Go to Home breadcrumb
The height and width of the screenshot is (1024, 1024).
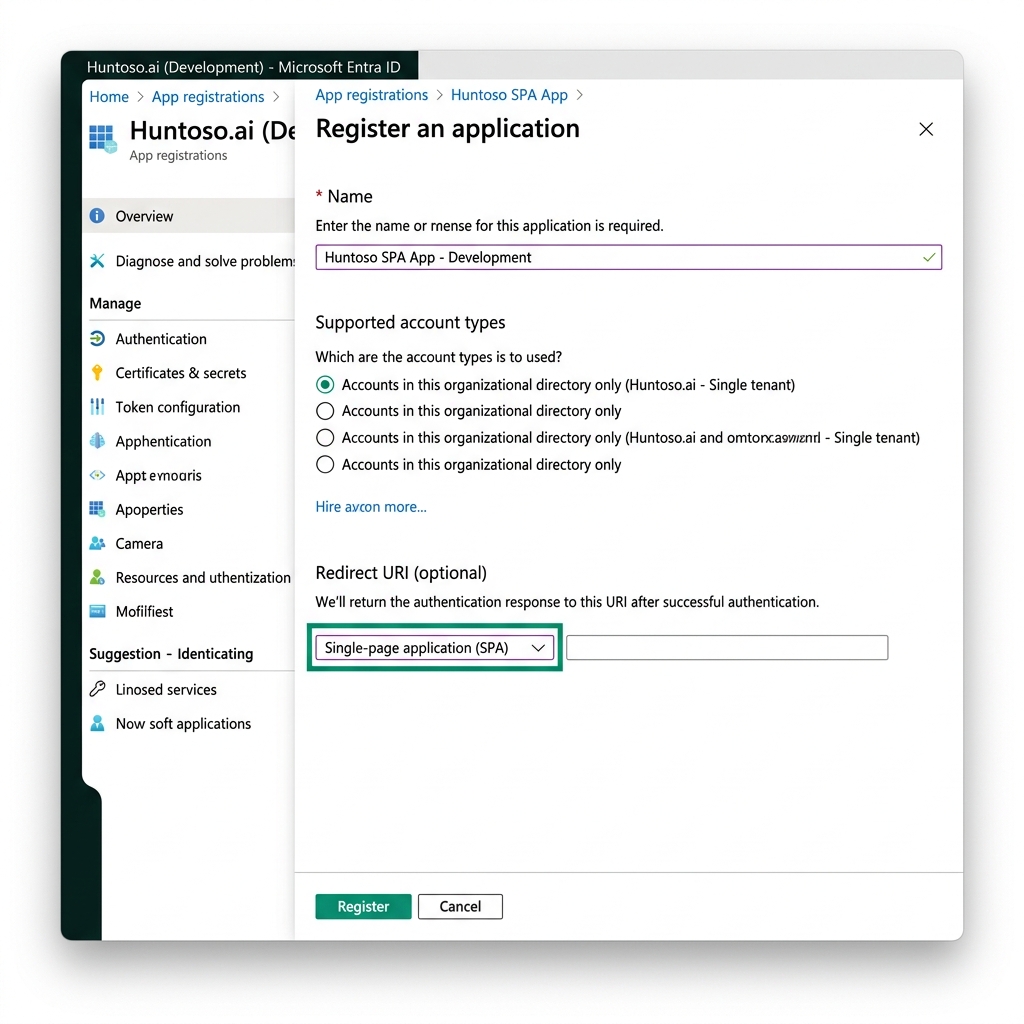coord(109,97)
